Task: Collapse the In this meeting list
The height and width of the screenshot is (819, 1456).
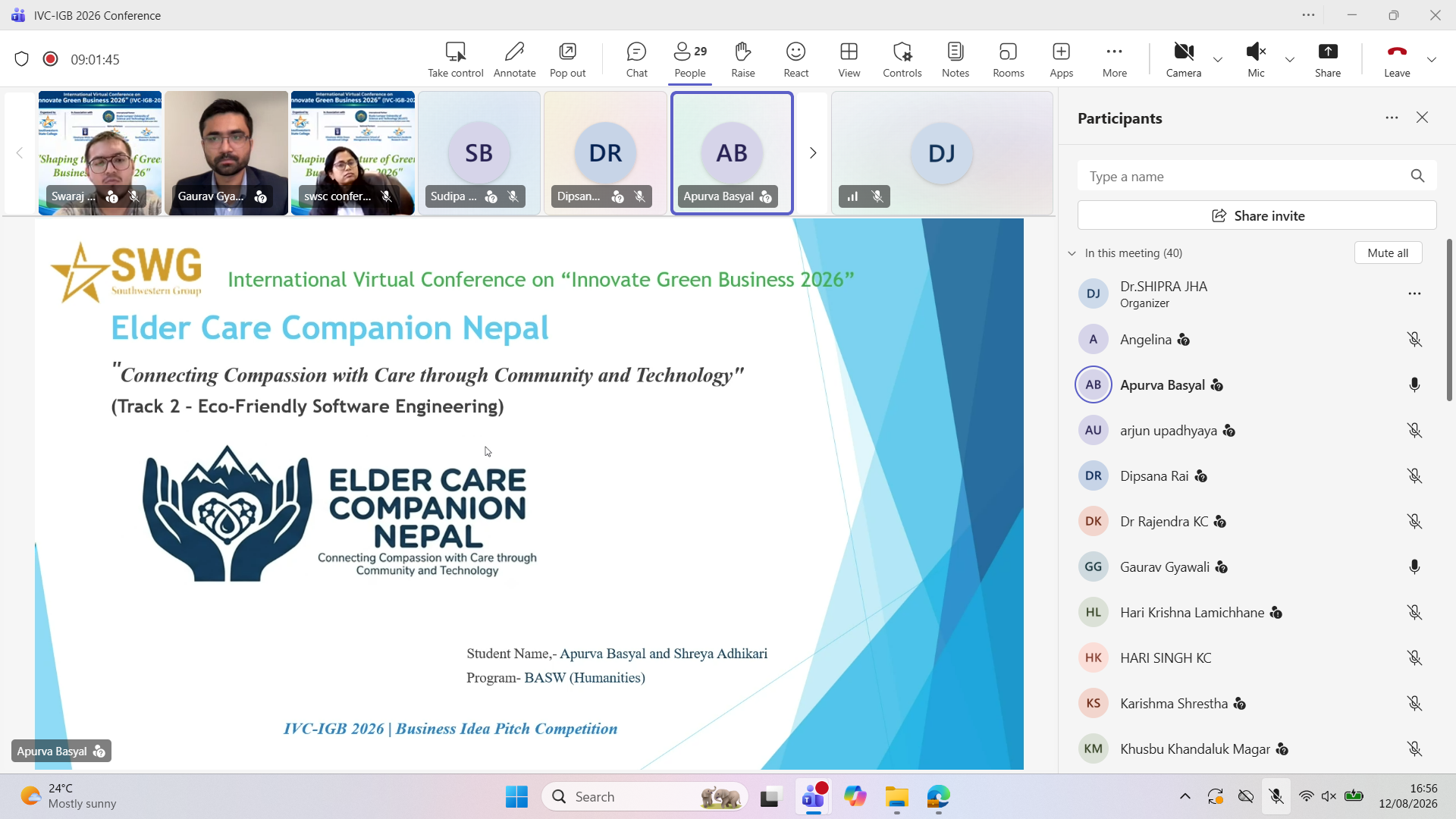Action: click(x=1072, y=253)
